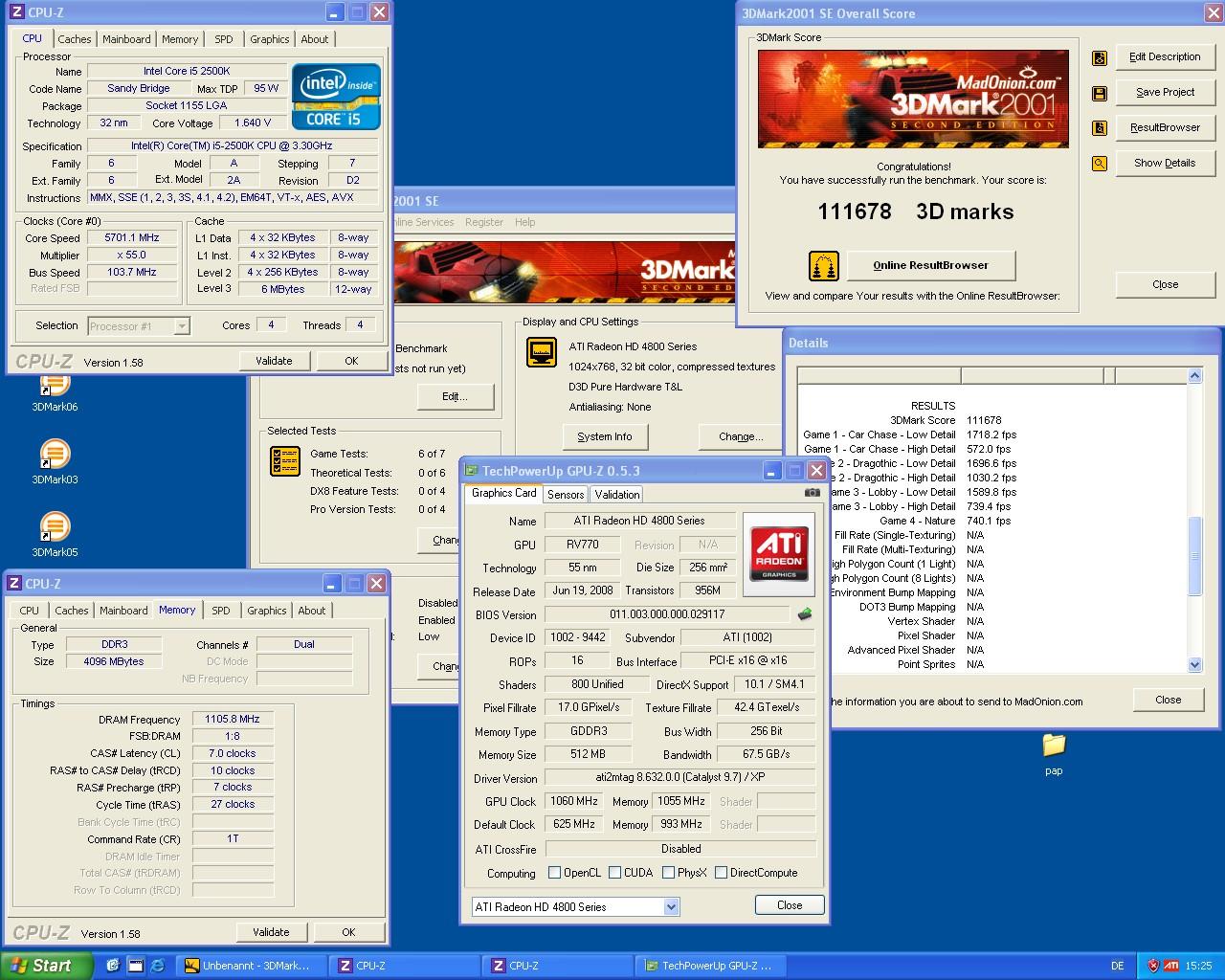Launch Internet Explorer from quick launch
The image size is (1225, 980).
click(158, 966)
